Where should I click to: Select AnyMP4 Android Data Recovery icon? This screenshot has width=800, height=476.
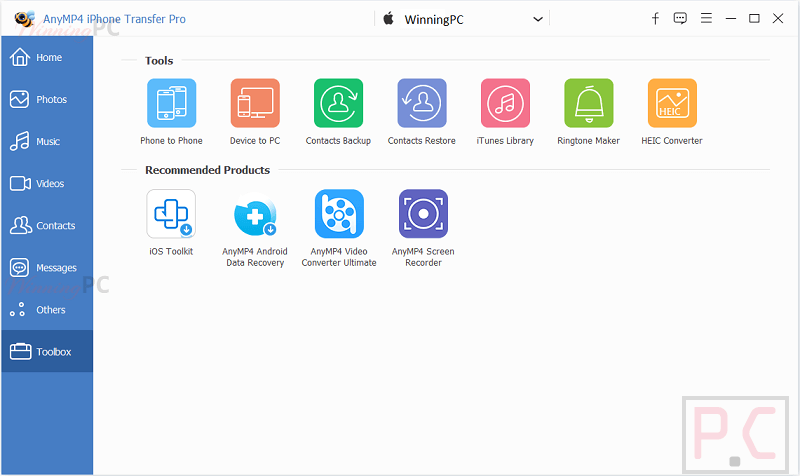[x=255, y=214]
